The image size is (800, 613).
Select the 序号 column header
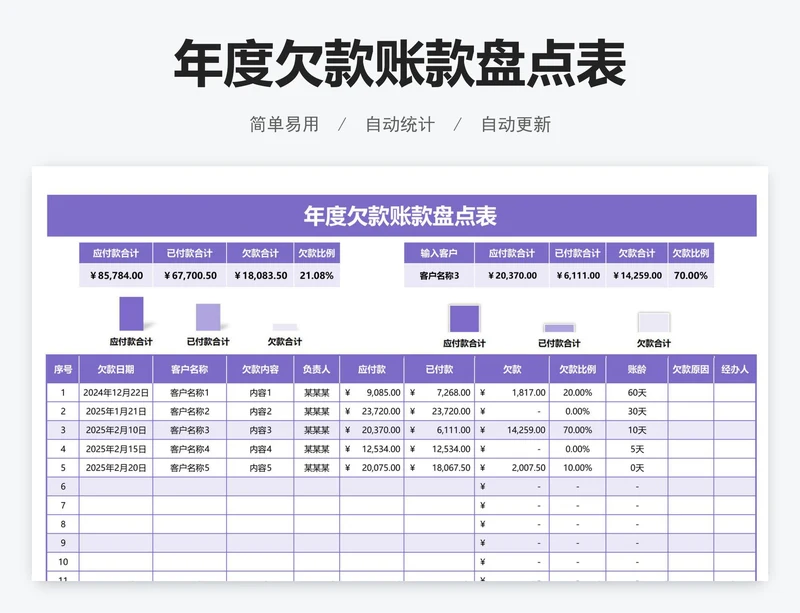(63, 369)
